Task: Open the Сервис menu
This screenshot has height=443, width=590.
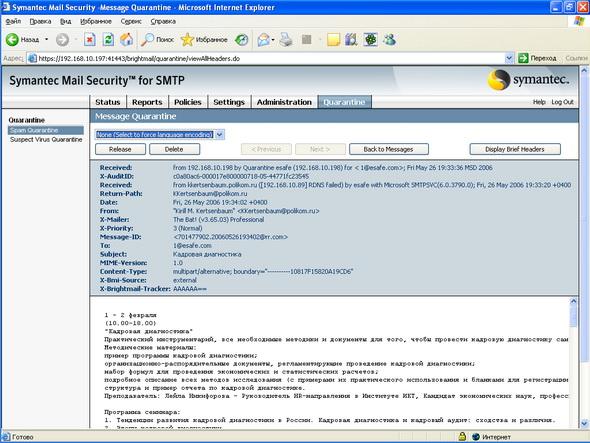Action: [x=131, y=21]
